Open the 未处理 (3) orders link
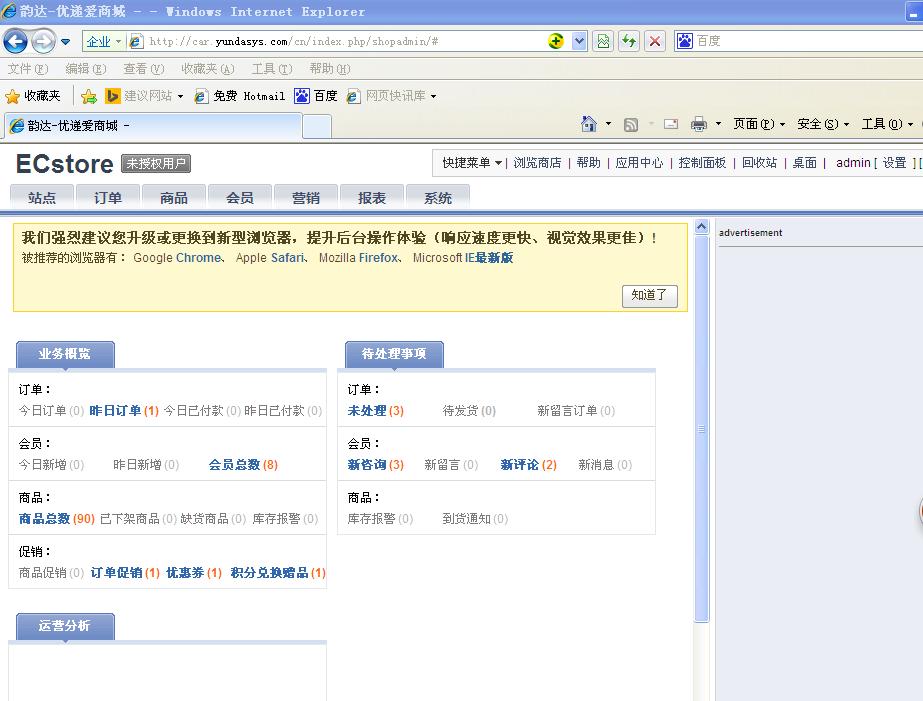 [x=376, y=411]
